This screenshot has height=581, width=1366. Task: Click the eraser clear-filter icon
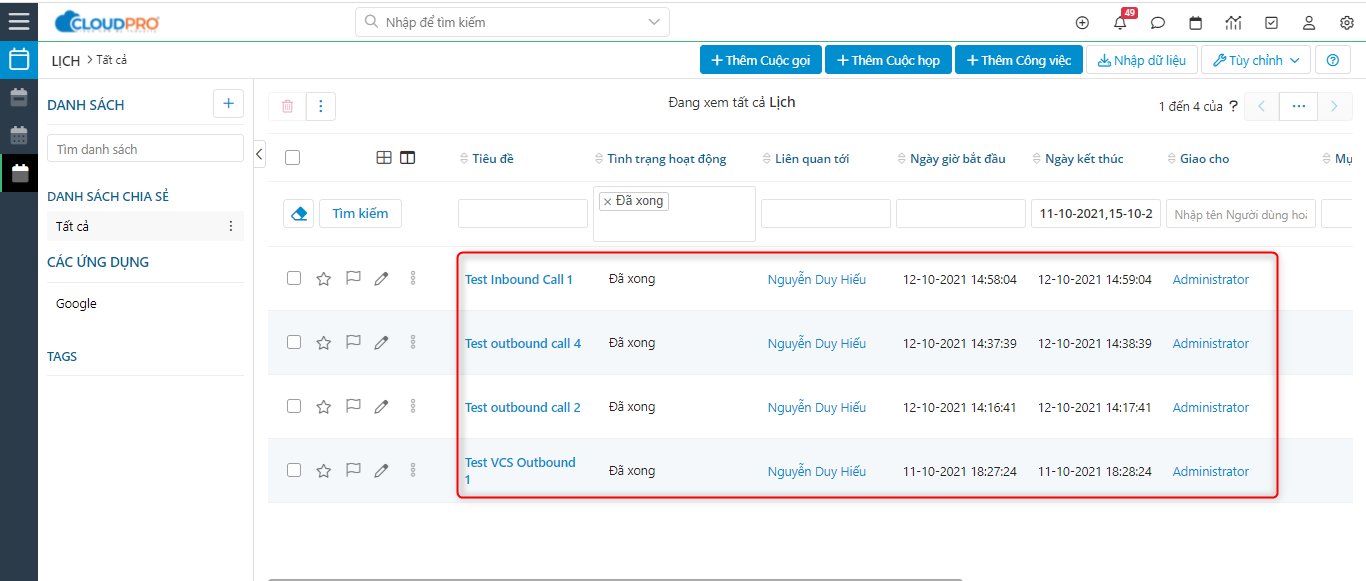coord(299,213)
